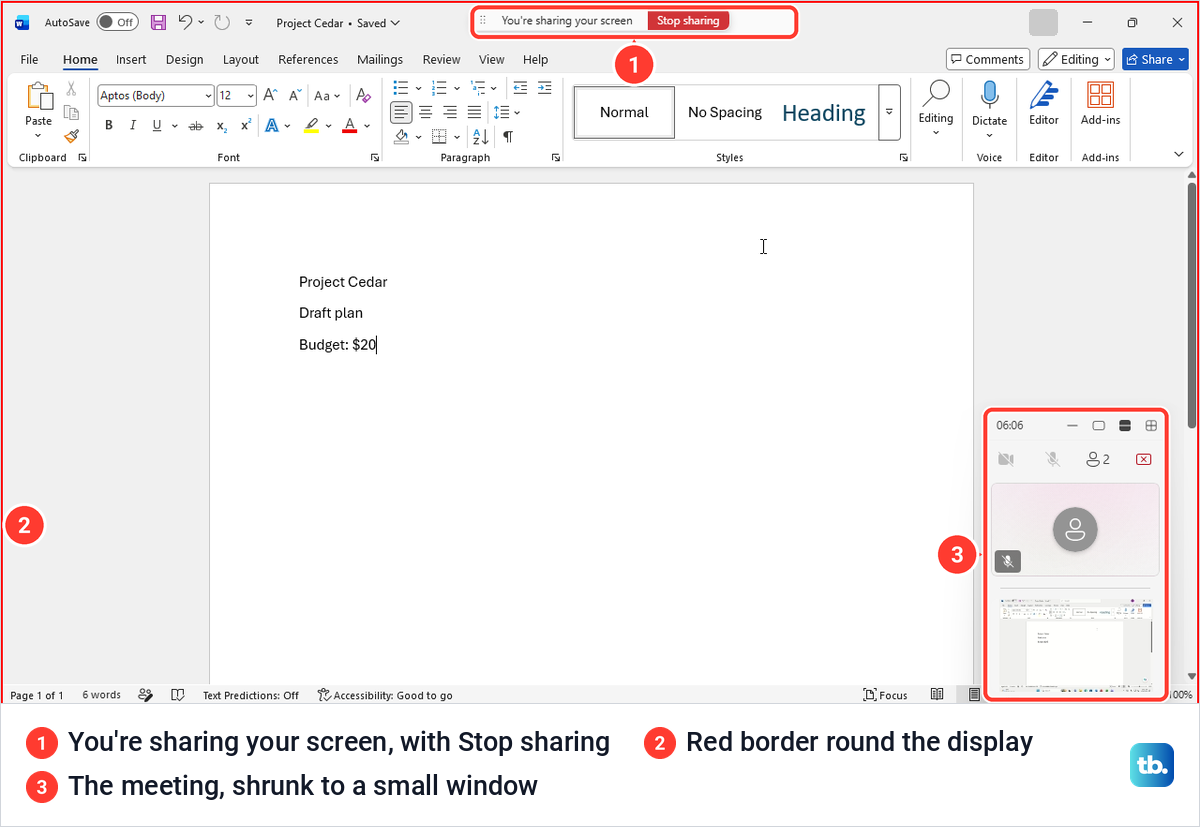Toggle the microphone beside the meeting camera

[x=1052, y=459]
